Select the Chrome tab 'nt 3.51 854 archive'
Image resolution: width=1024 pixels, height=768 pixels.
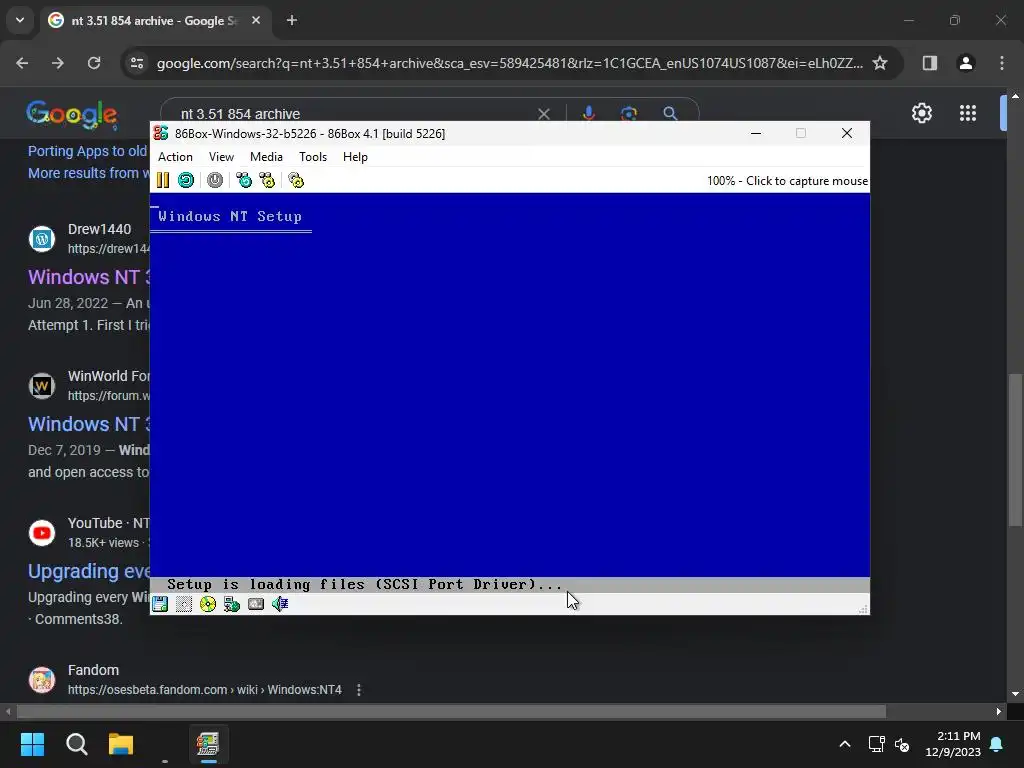155,21
